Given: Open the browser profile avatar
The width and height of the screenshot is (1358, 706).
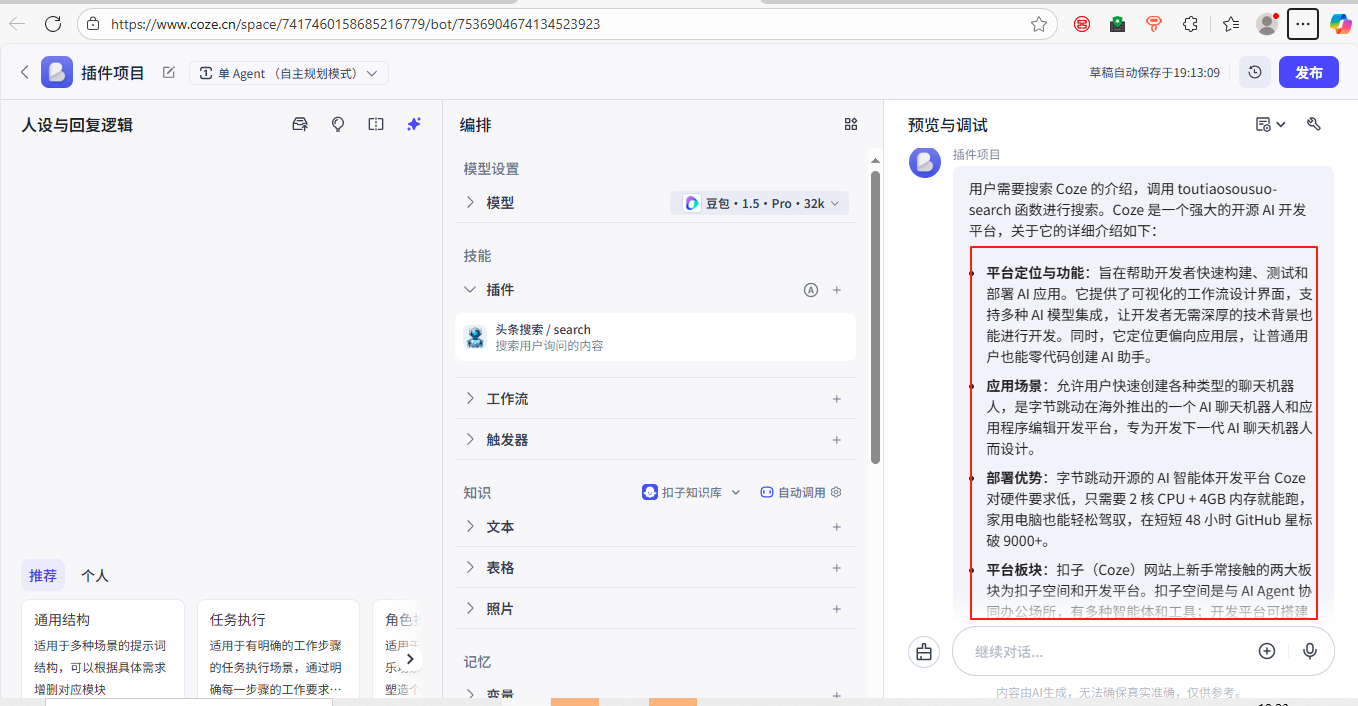Looking at the screenshot, I should coord(1268,24).
